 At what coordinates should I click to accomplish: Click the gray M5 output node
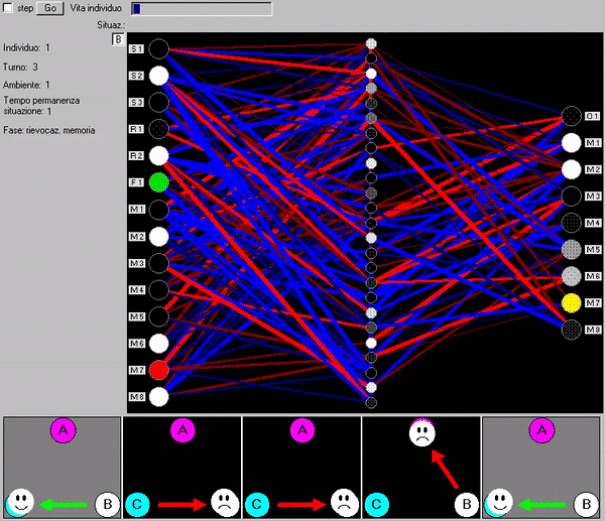coord(571,249)
